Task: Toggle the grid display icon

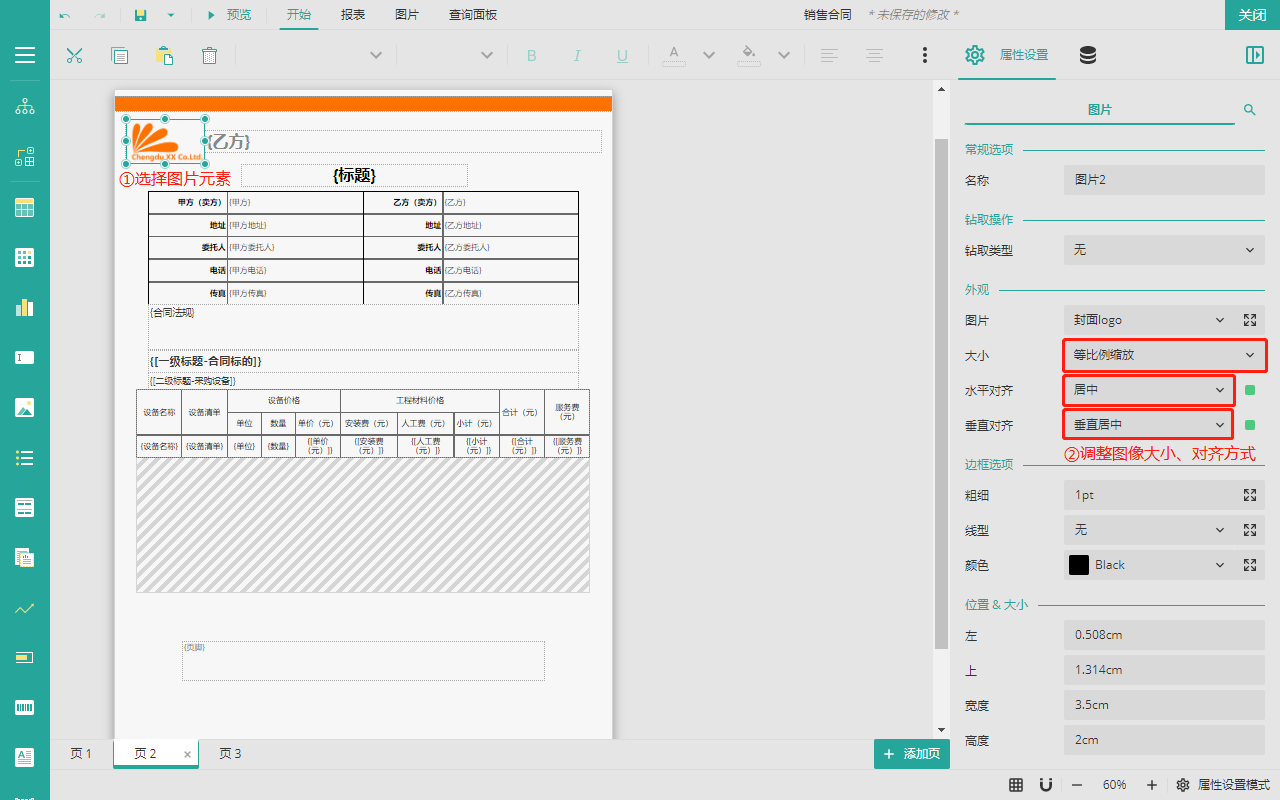Action: tap(1016, 785)
